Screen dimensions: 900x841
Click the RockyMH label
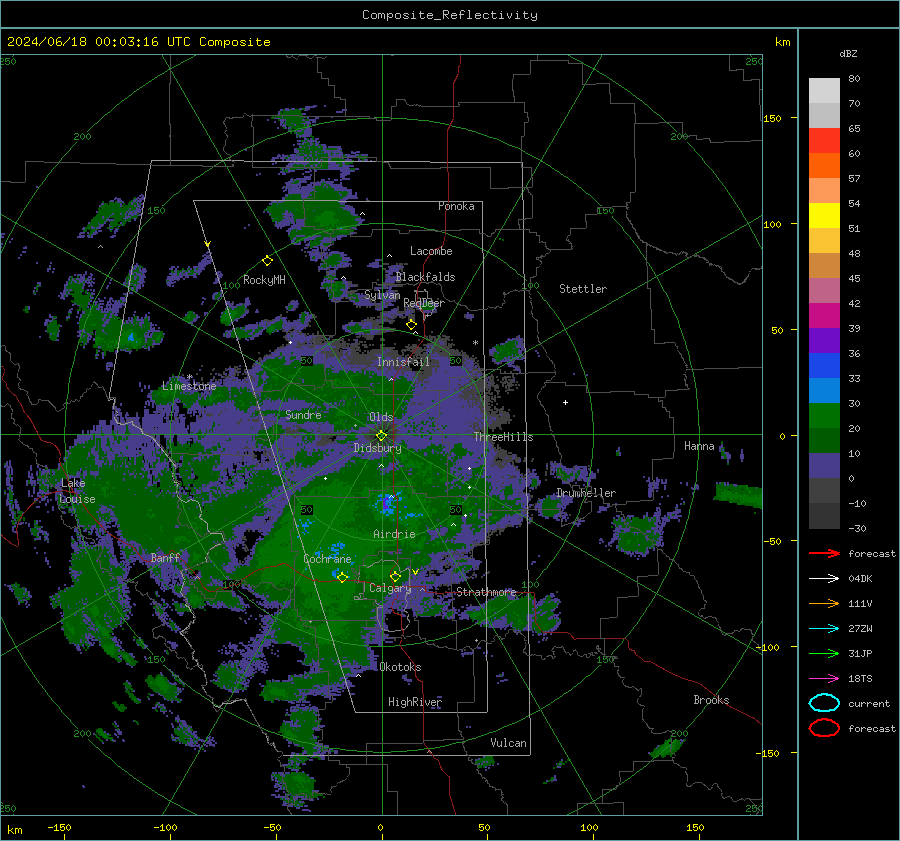[264, 280]
